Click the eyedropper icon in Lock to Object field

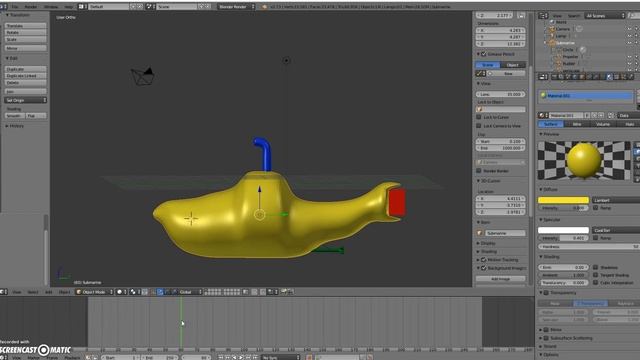pyautogui.click(x=480, y=109)
